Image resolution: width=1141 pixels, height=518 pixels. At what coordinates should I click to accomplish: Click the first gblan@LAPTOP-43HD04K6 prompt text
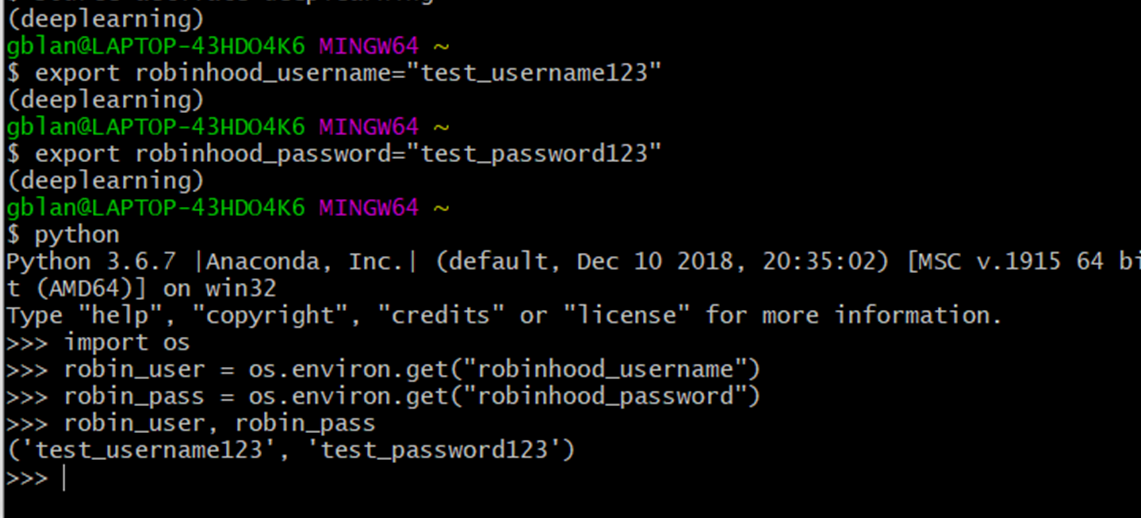[x=155, y=47]
